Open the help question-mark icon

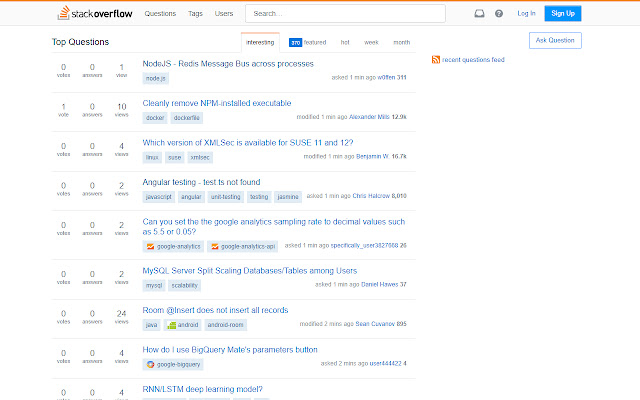499,13
